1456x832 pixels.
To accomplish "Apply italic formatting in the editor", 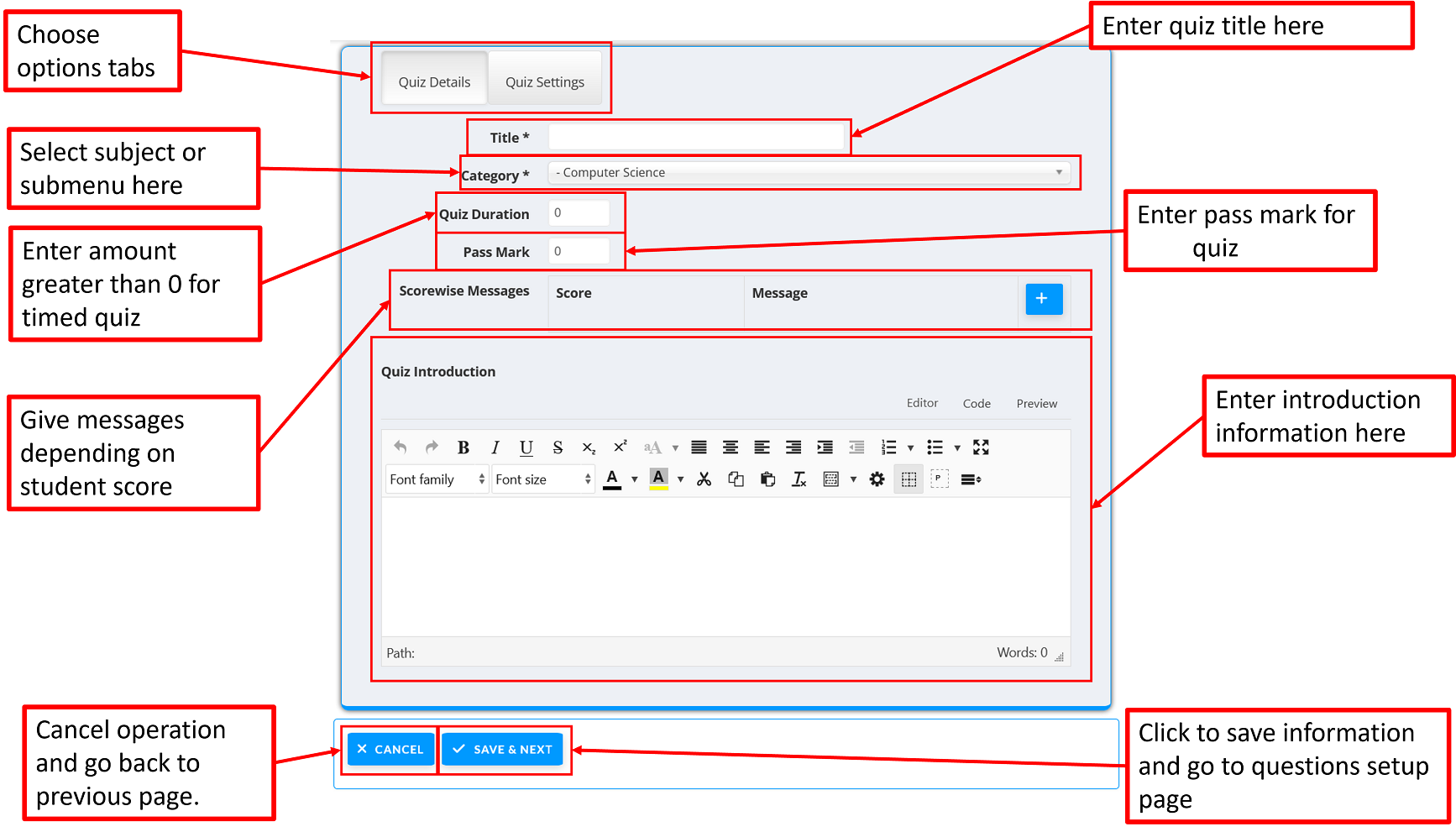I will [495, 447].
